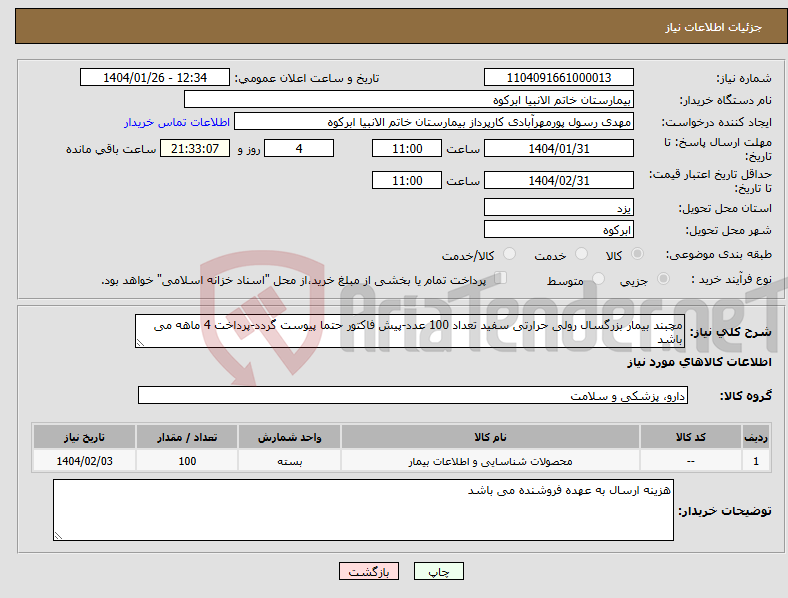Select the کالا radio button
788x598 pixels.
click(x=637, y=254)
